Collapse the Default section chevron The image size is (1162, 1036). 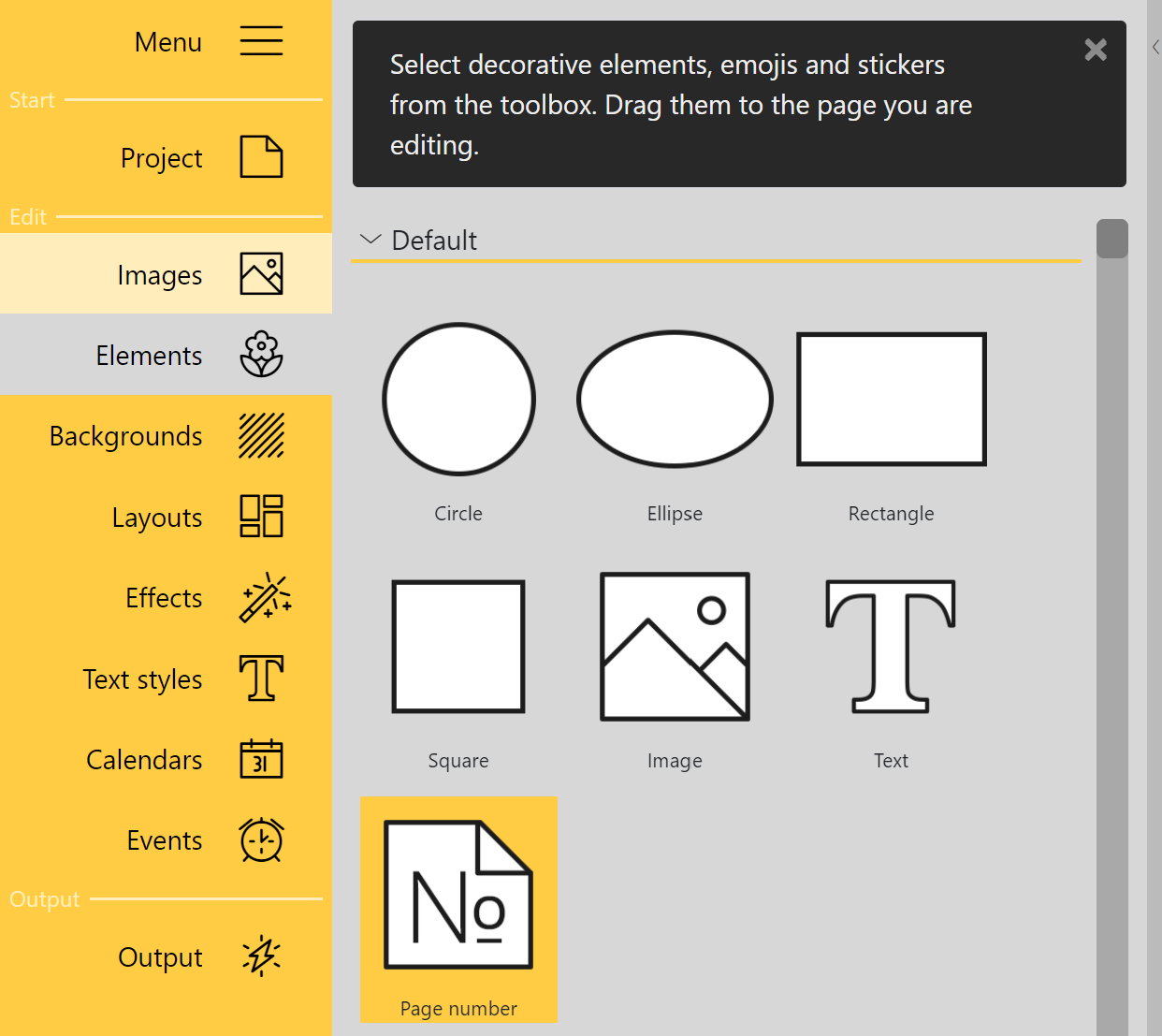[x=370, y=240]
